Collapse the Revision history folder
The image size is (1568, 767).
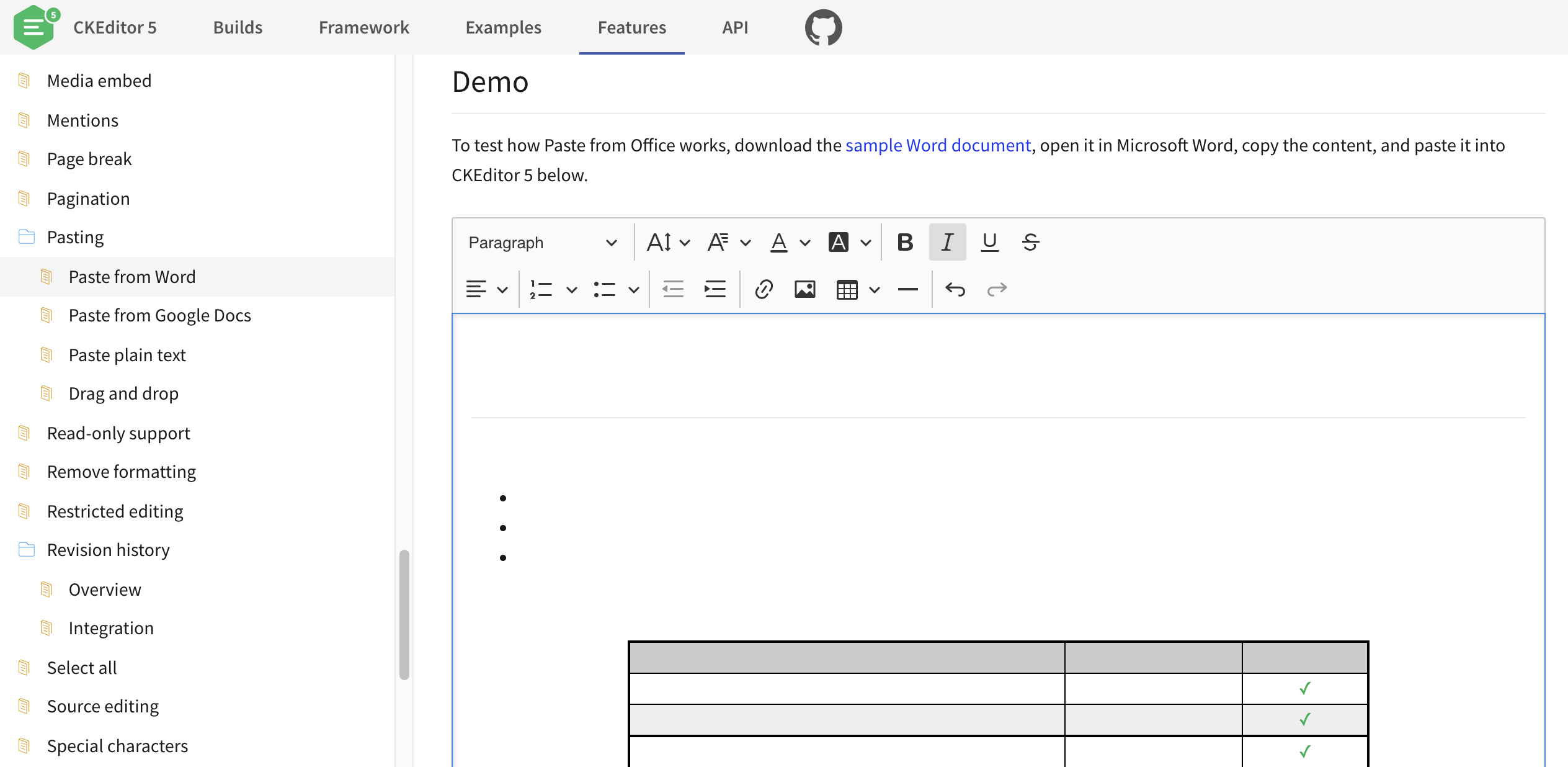tap(108, 550)
